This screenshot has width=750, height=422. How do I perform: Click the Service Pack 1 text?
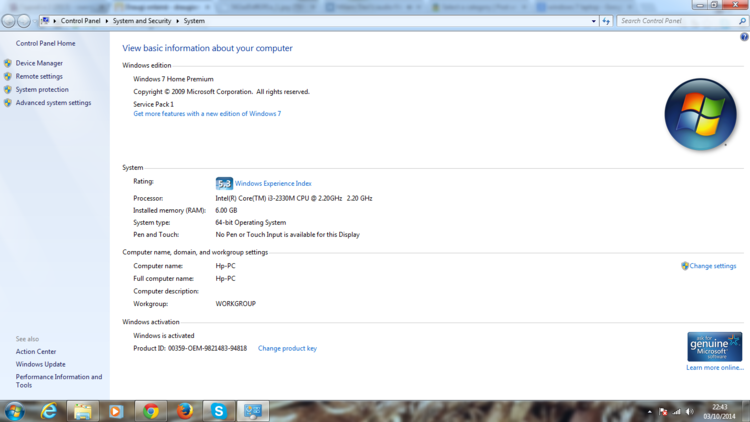[153, 104]
